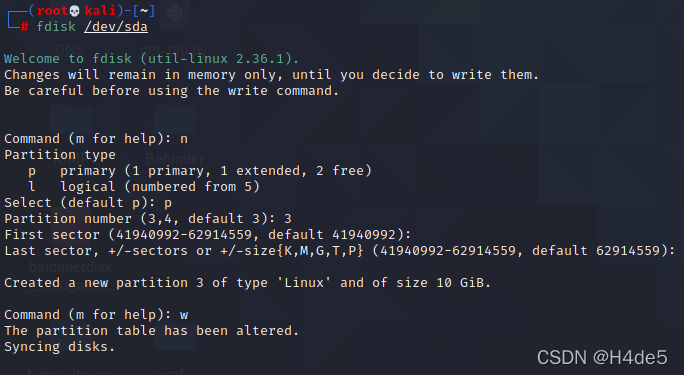684x375 pixels.
Task: Click the red root username text
Action: [x=52, y=10]
